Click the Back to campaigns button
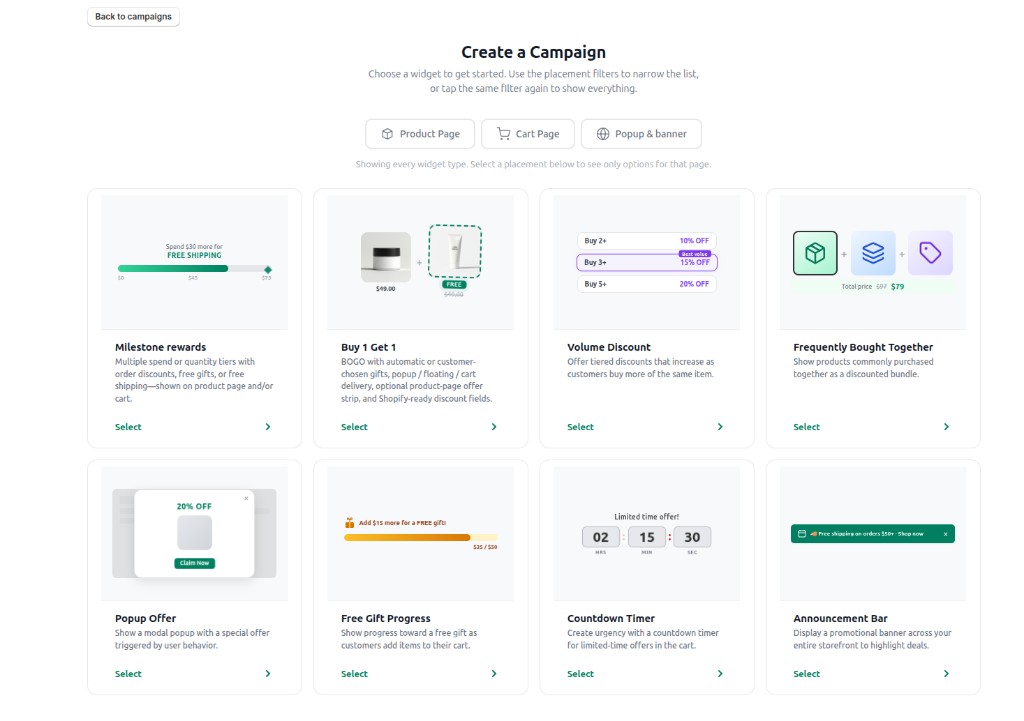 point(133,16)
